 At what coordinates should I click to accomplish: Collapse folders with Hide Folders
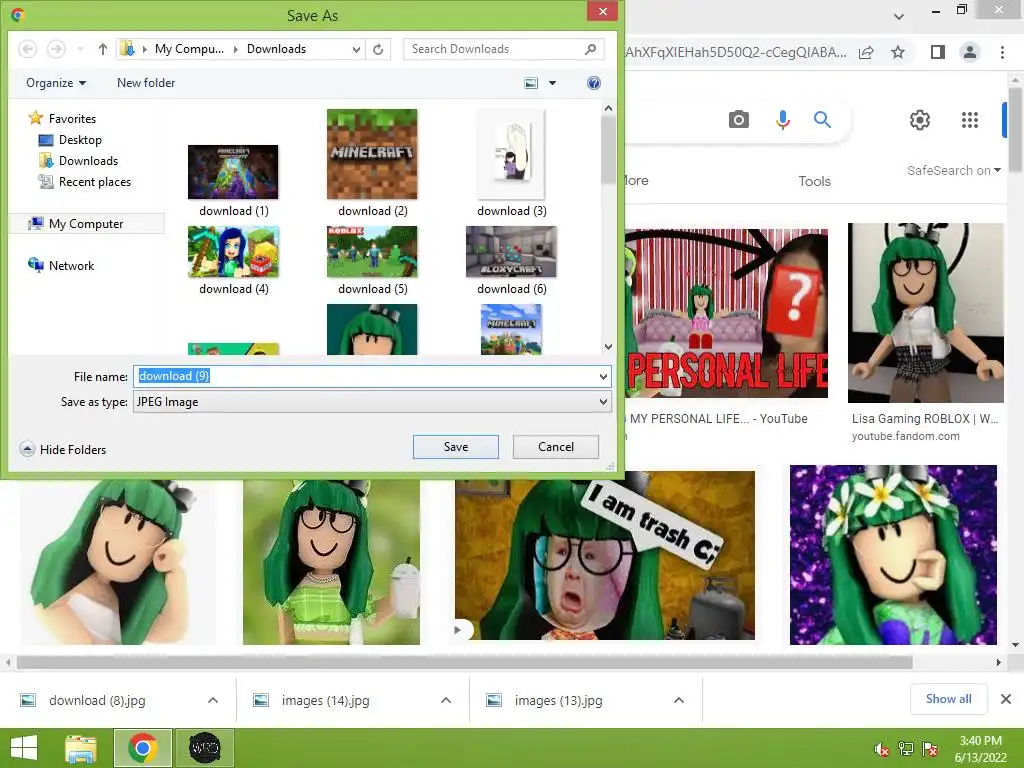[x=63, y=449]
